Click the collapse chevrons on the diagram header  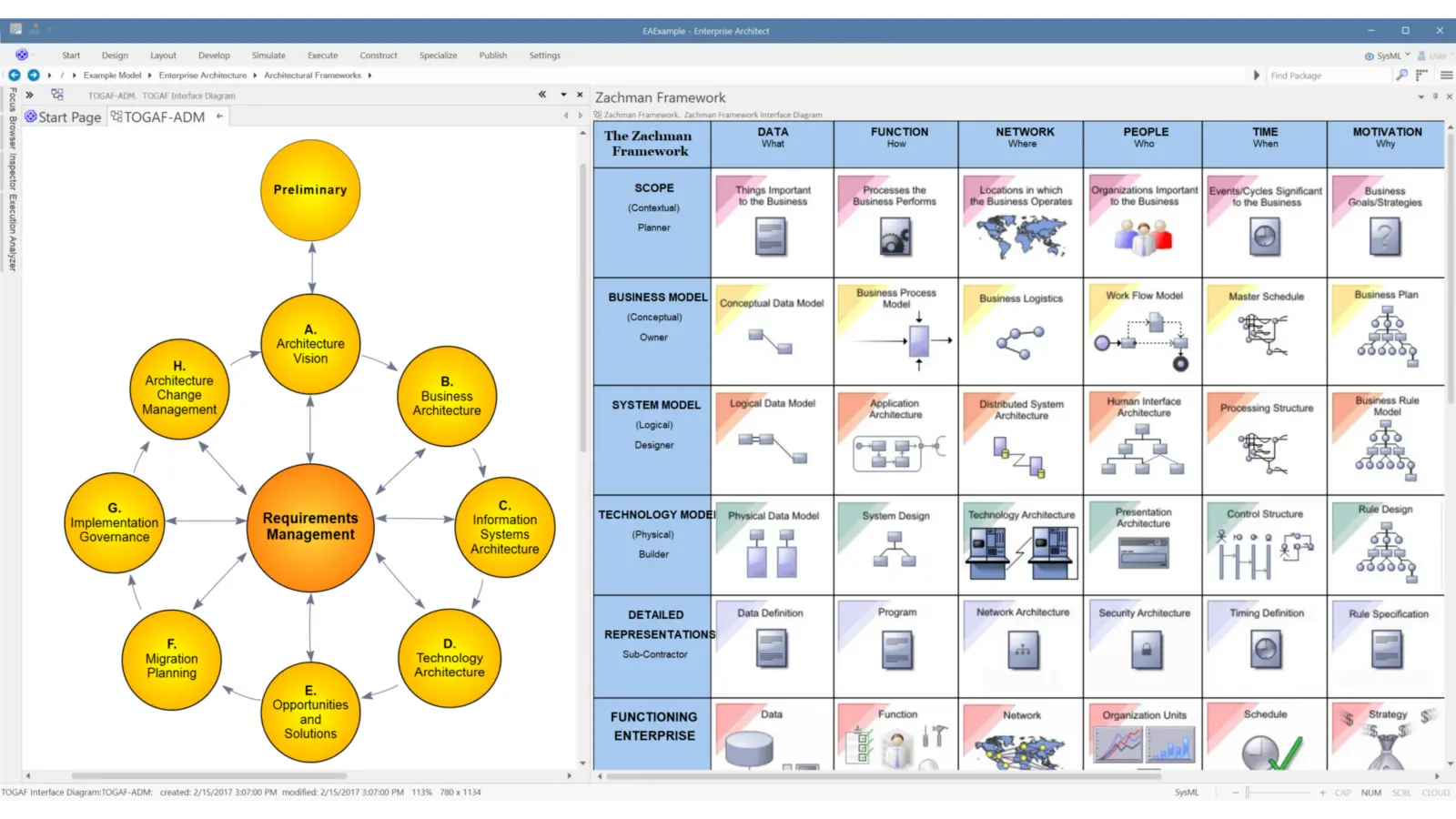coord(541,95)
